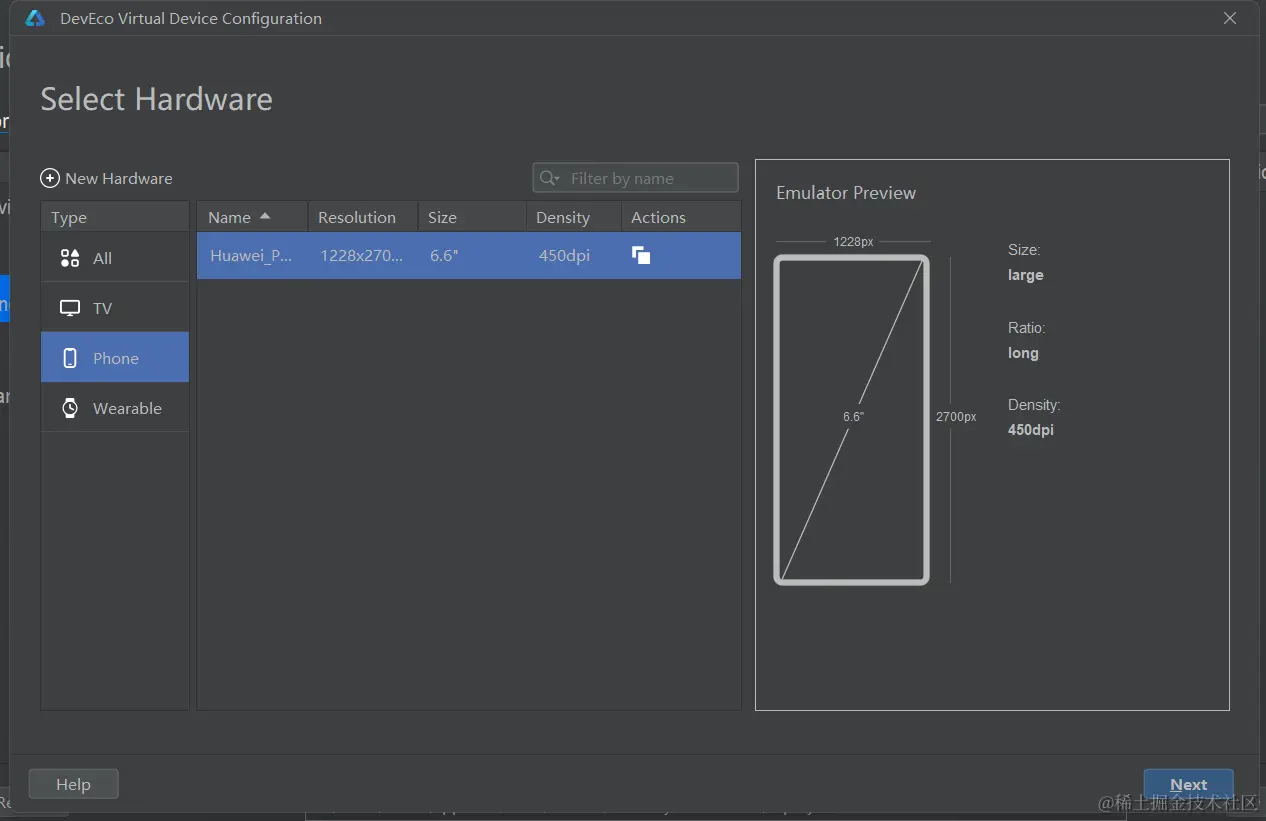Click the Emulator Preview heading
The width and height of the screenshot is (1266, 821).
point(846,193)
